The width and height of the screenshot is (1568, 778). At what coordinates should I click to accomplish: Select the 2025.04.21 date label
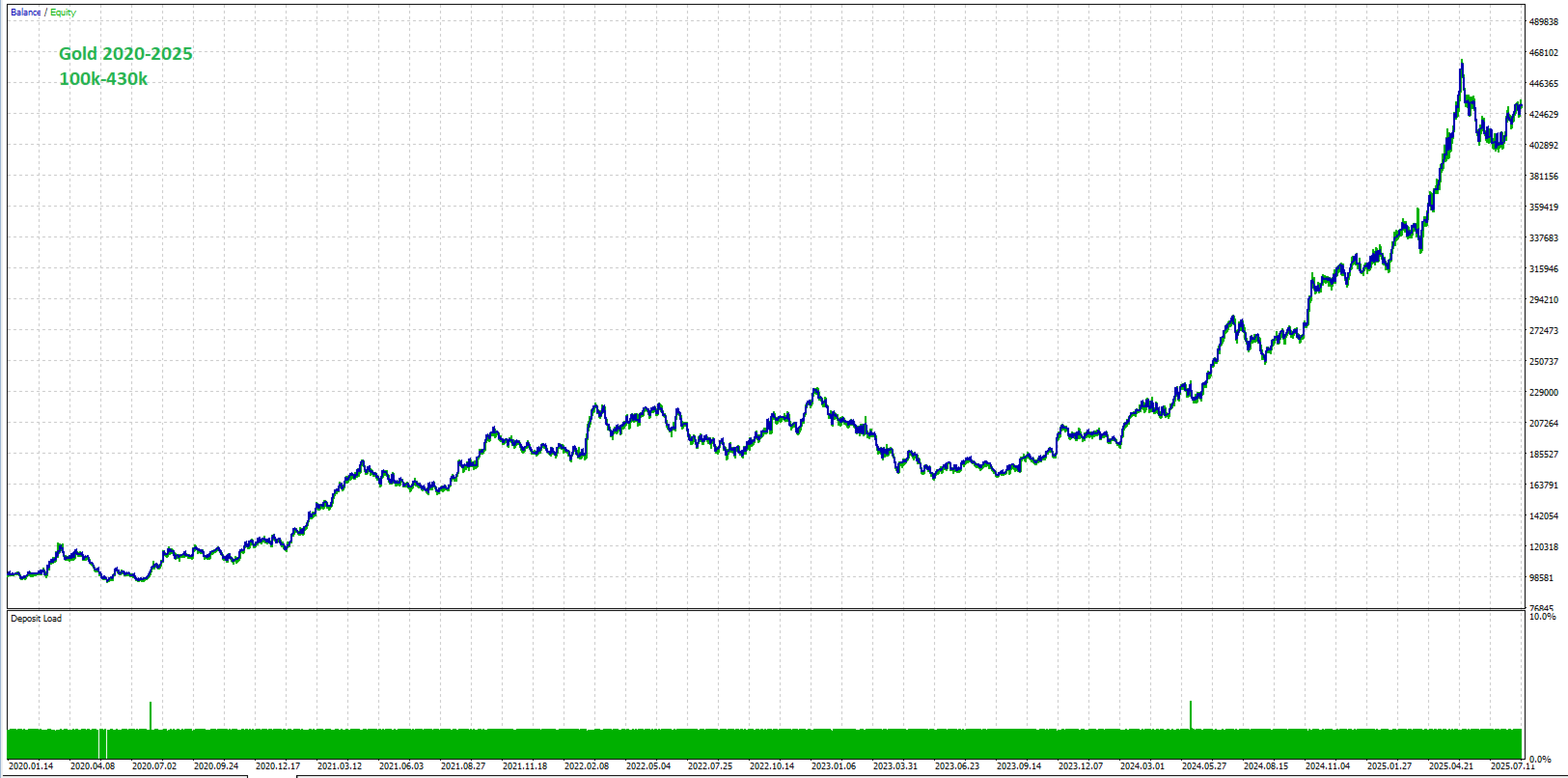(x=1451, y=766)
